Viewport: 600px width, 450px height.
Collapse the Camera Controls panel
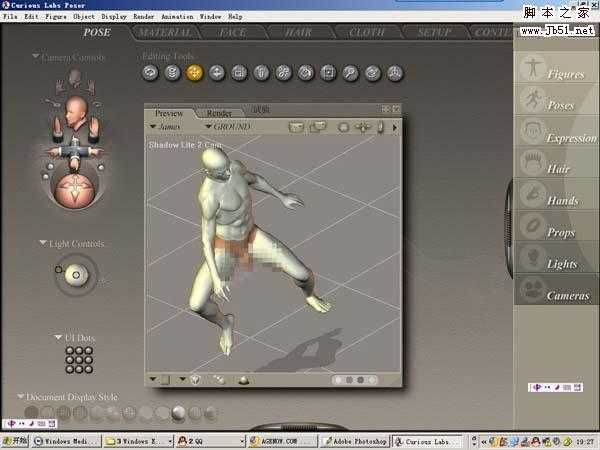tap(36, 57)
